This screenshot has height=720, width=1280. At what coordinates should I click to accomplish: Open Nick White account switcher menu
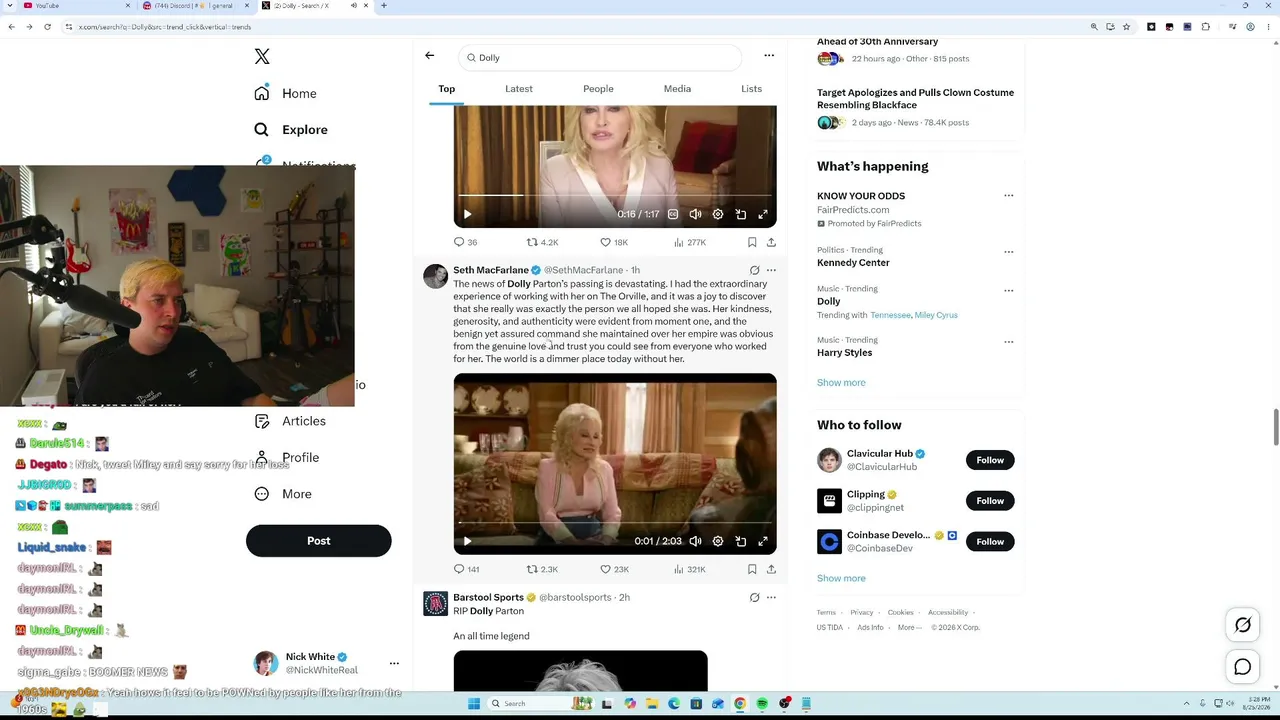[394, 663]
